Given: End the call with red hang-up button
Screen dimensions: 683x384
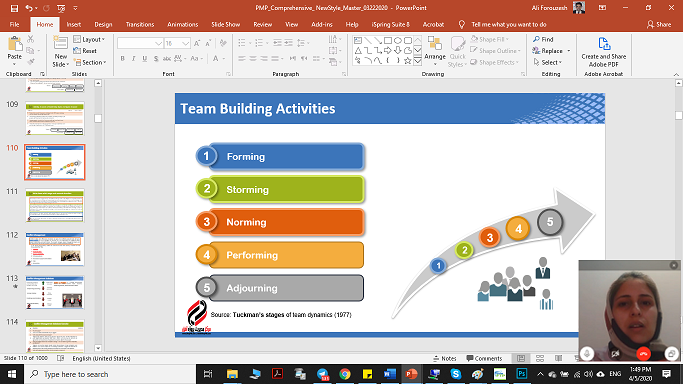Looking at the screenshot, I should (x=643, y=354).
